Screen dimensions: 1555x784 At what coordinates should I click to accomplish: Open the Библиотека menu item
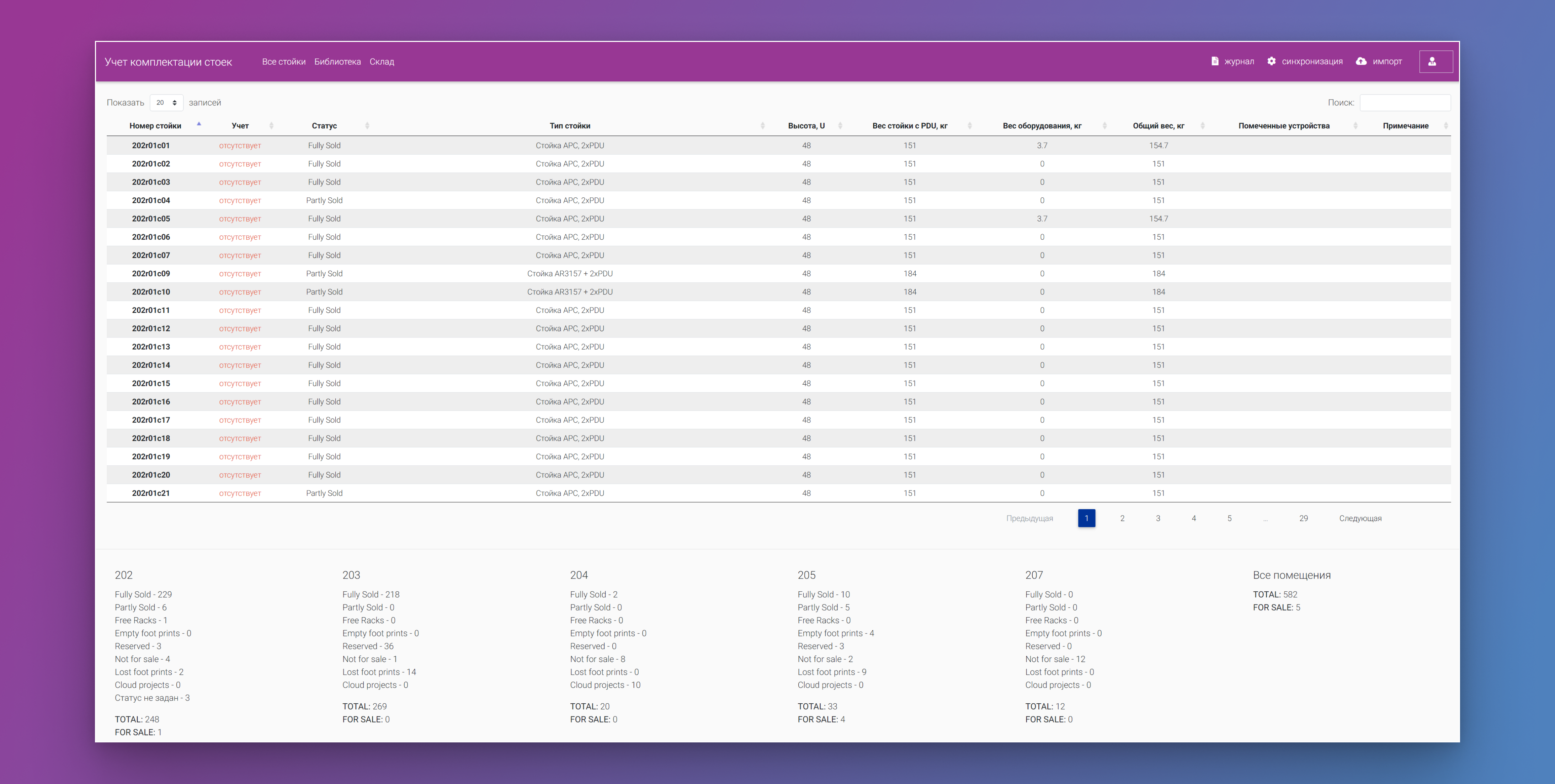click(x=337, y=62)
